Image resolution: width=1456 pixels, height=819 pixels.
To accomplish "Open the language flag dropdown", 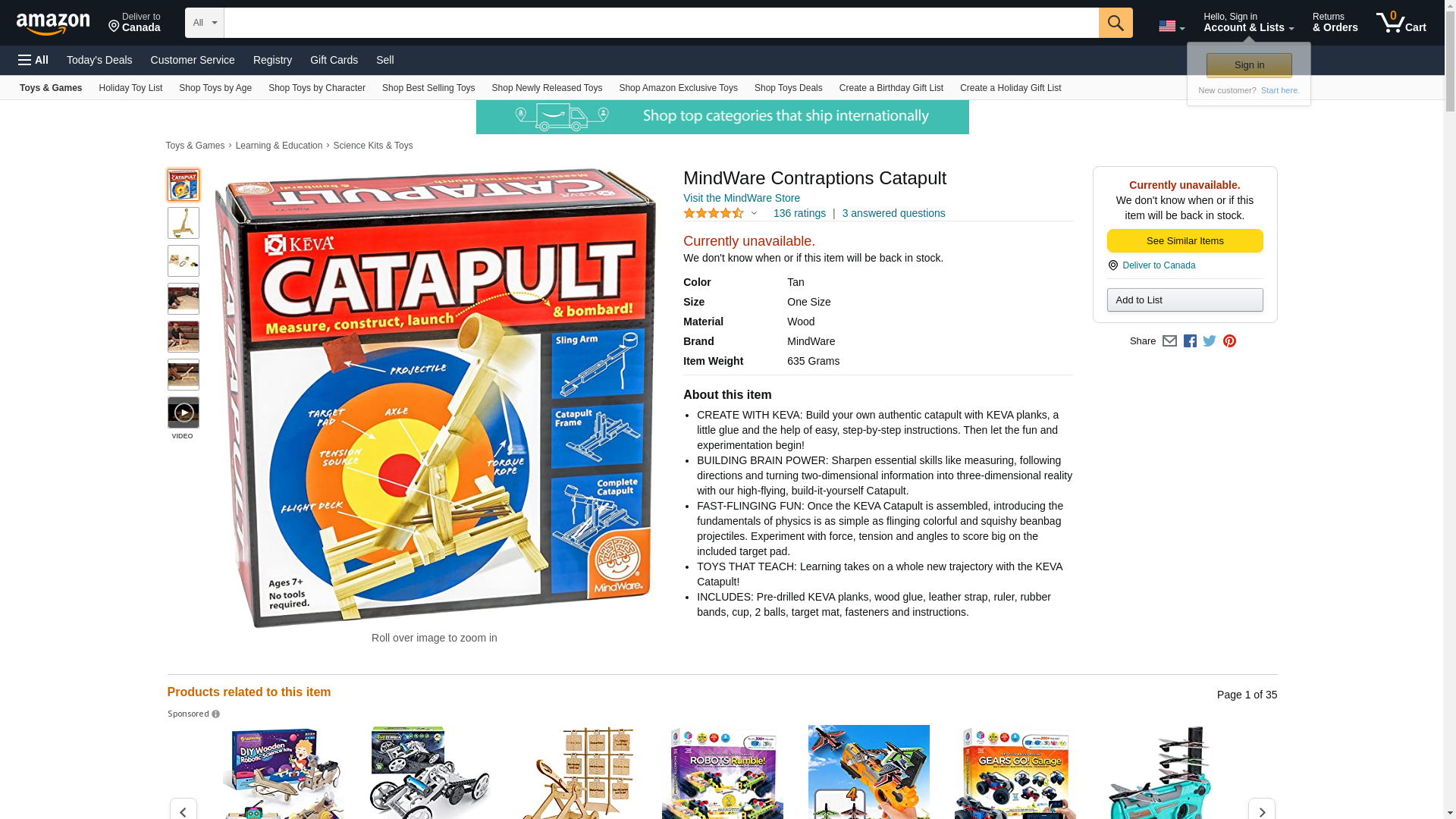I will click(x=1172, y=27).
